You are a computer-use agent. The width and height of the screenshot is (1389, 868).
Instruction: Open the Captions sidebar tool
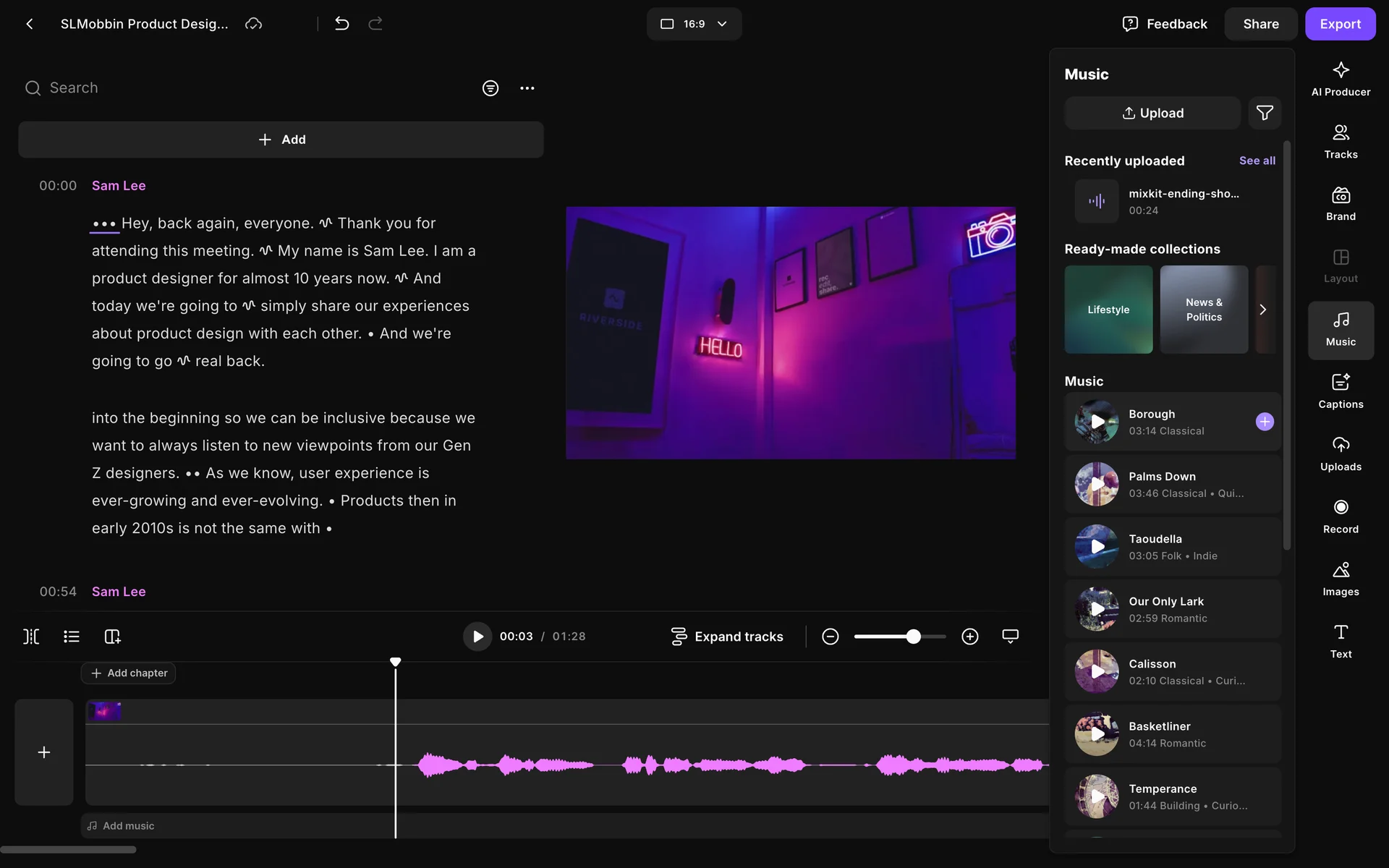tap(1340, 391)
